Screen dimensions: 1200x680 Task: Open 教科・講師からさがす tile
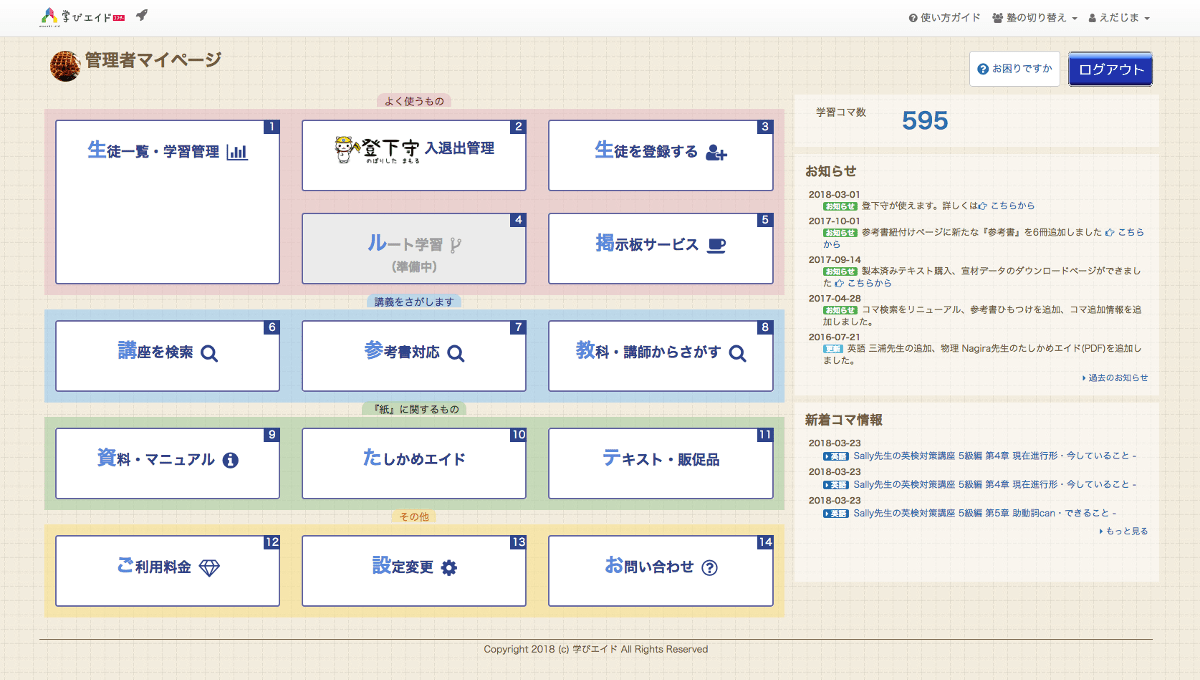(x=661, y=356)
